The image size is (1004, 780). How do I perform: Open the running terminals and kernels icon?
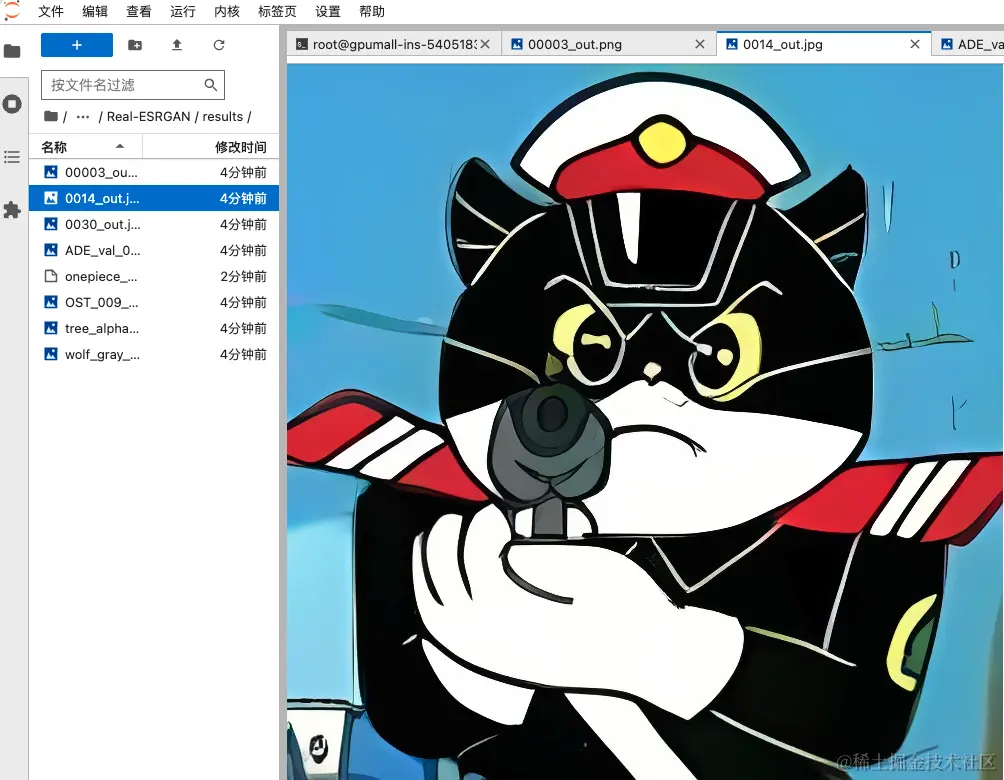[12, 104]
